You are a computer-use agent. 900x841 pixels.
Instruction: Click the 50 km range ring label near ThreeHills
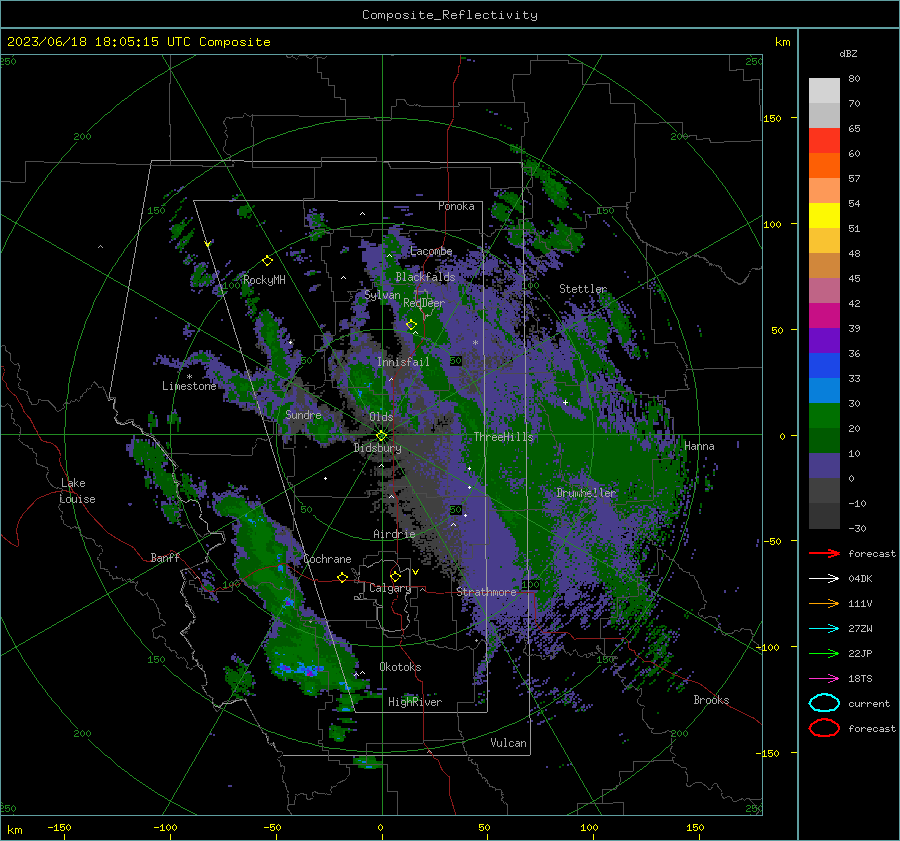(x=456, y=361)
